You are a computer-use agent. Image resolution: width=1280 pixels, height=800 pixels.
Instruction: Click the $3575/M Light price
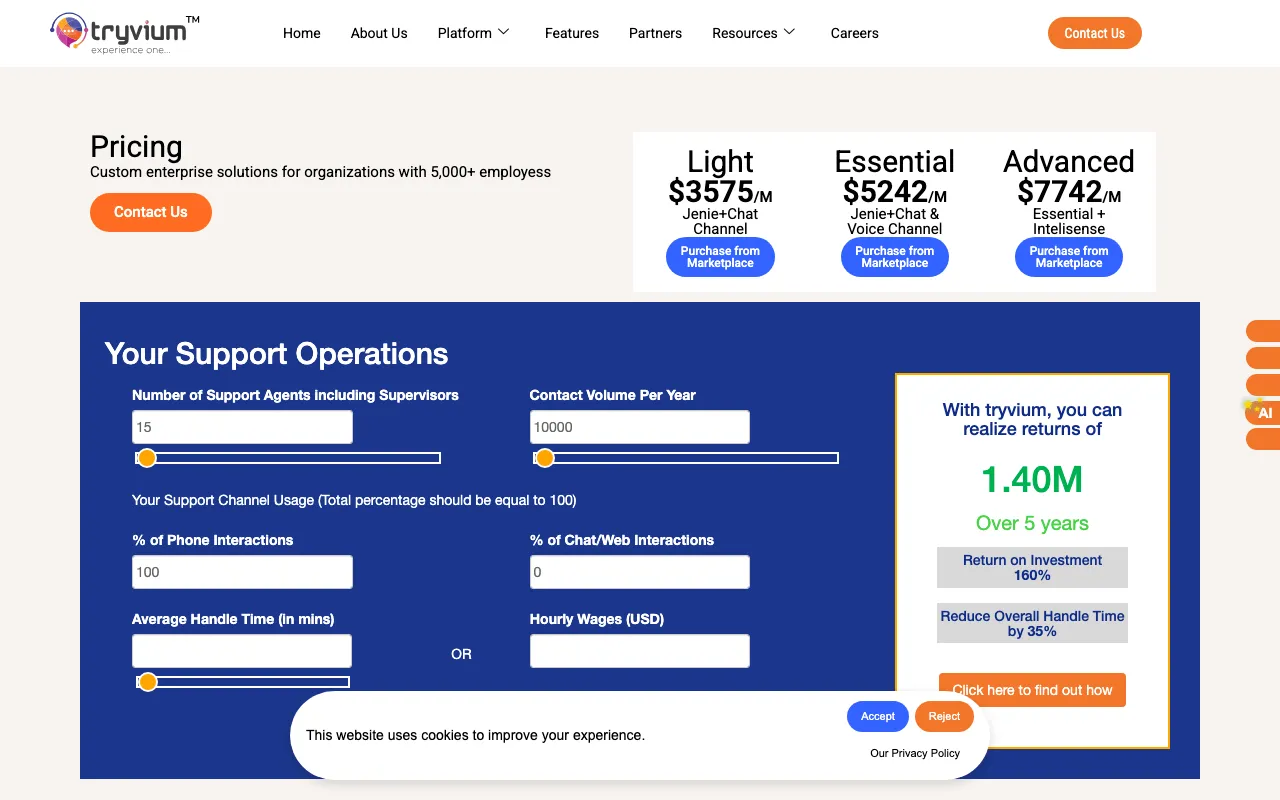720,191
